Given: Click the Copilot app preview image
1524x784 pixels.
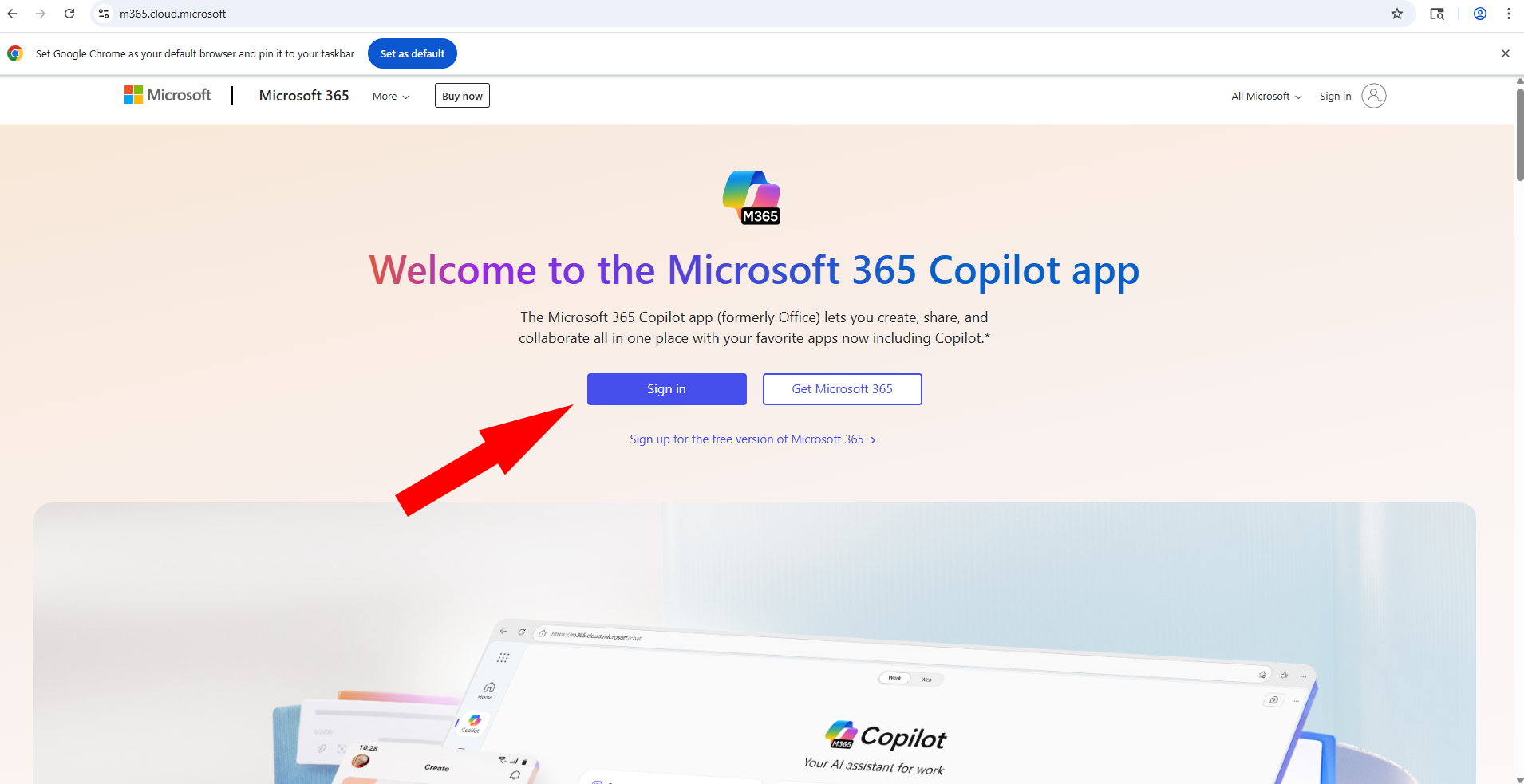Looking at the screenshot, I should [754, 643].
